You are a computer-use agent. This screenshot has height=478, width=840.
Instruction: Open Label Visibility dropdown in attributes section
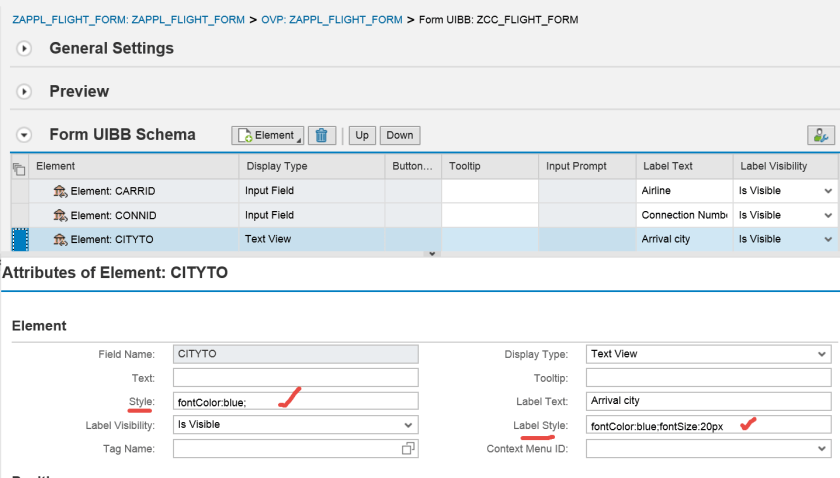(408, 425)
